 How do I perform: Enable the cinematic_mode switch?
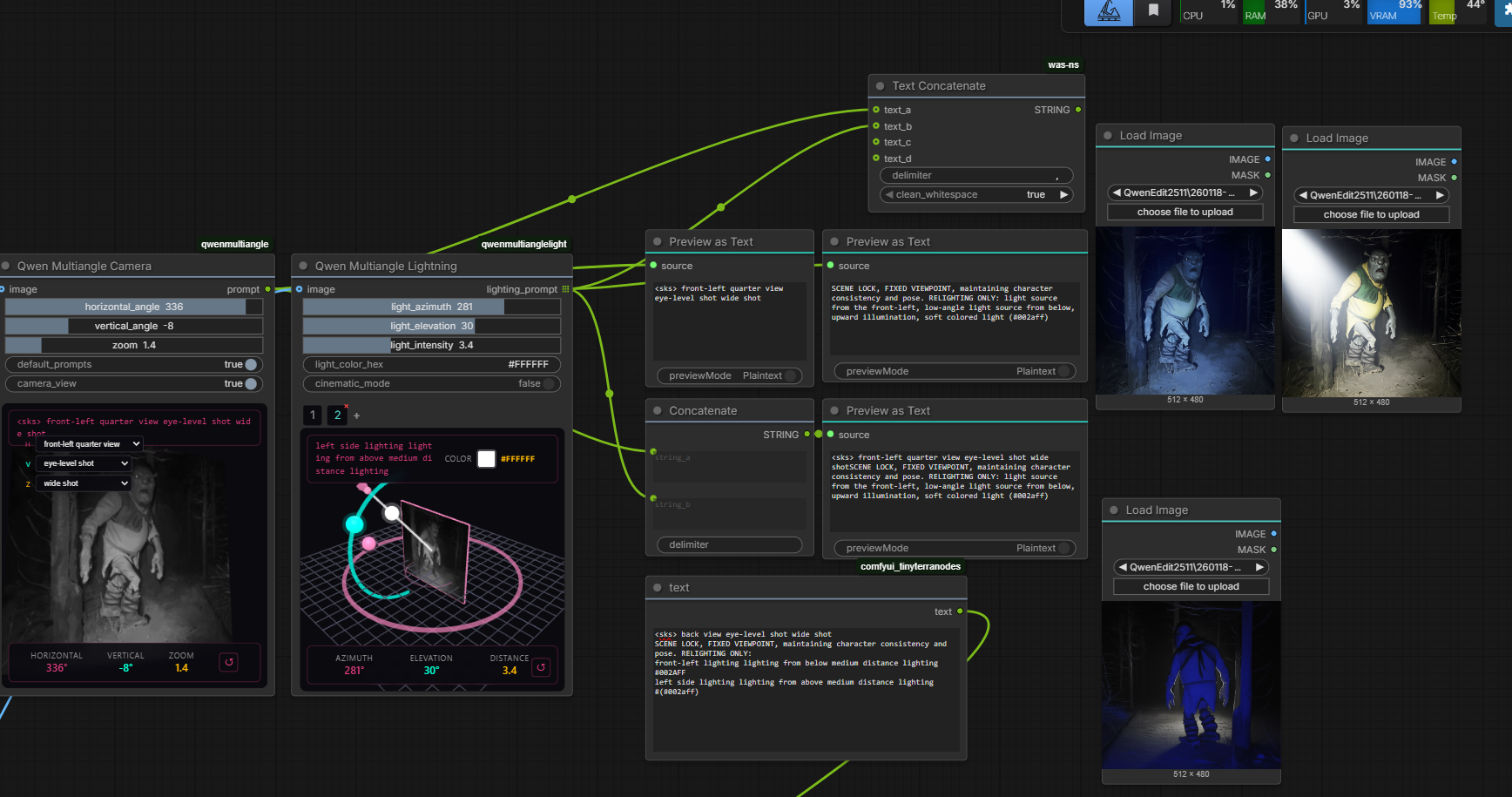pos(549,383)
